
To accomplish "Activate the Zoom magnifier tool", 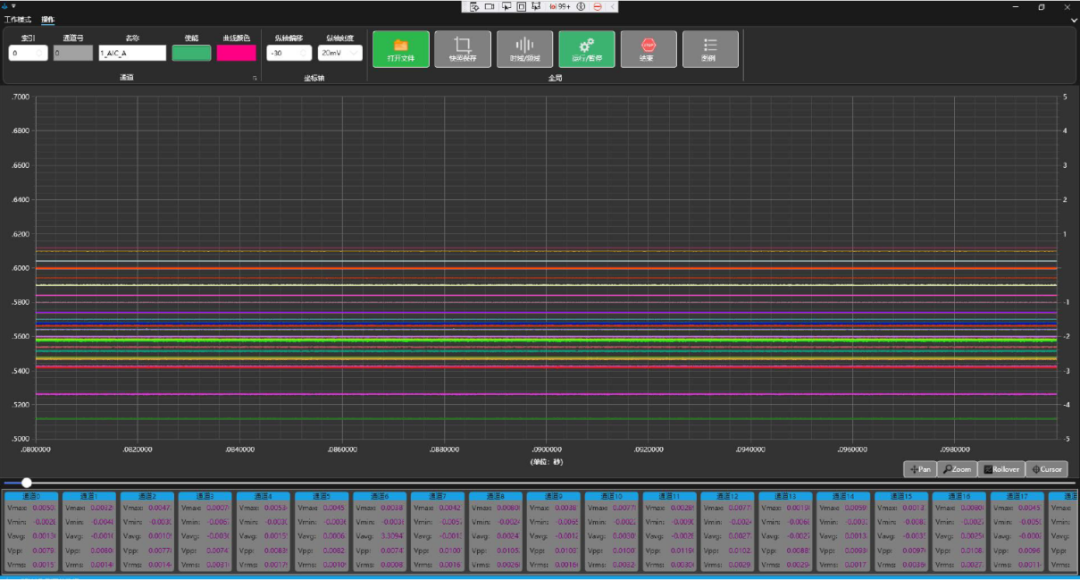I will pos(955,469).
